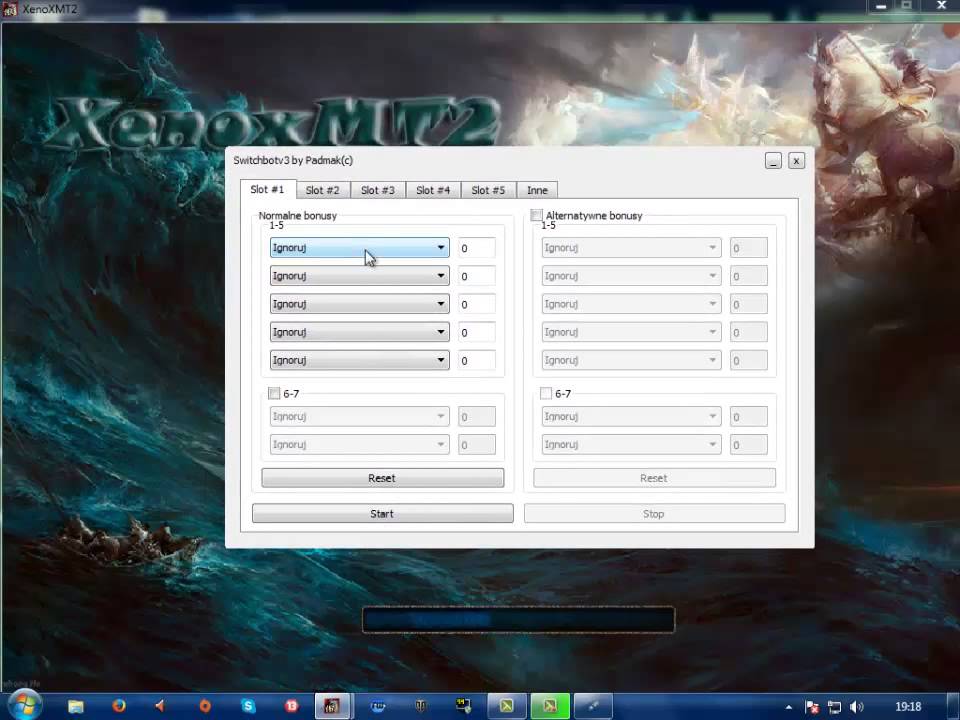Launch Firefox from the taskbar
This screenshot has height=720, width=960.
[119, 706]
